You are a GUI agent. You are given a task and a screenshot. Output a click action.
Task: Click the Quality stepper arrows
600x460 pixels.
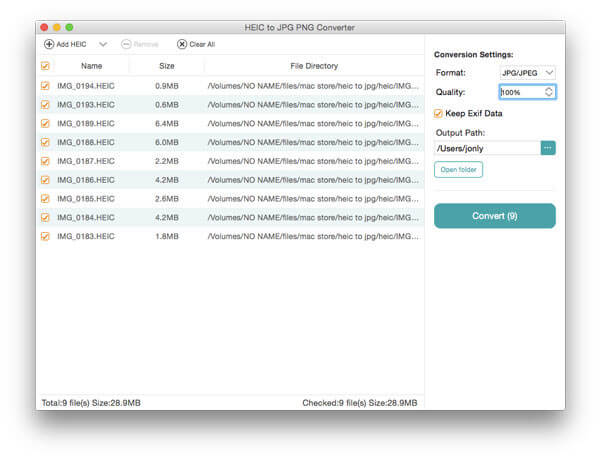[x=549, y=92]
